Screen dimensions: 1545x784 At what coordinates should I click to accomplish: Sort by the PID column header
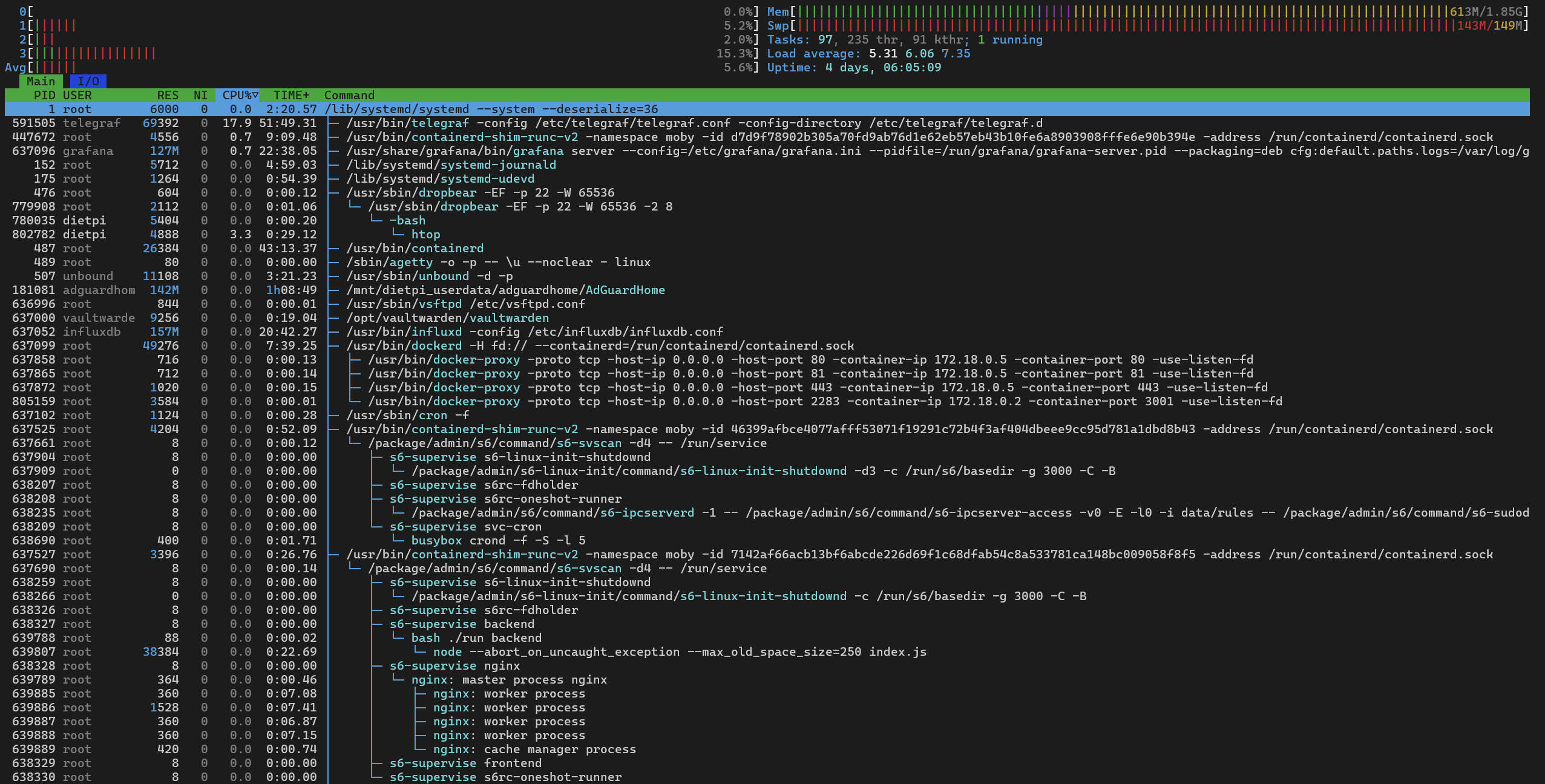(x=45, y=95)
